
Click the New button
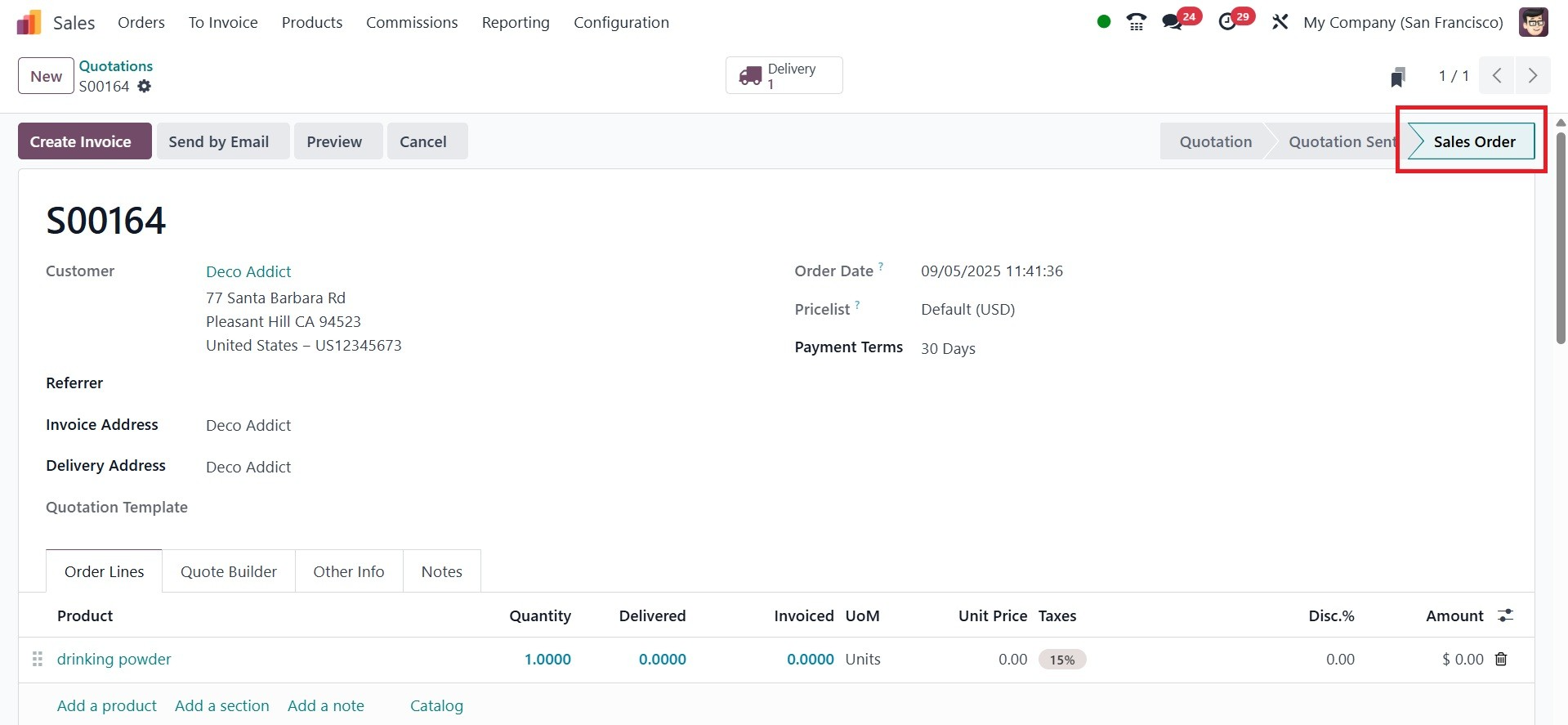coord(46,76)
